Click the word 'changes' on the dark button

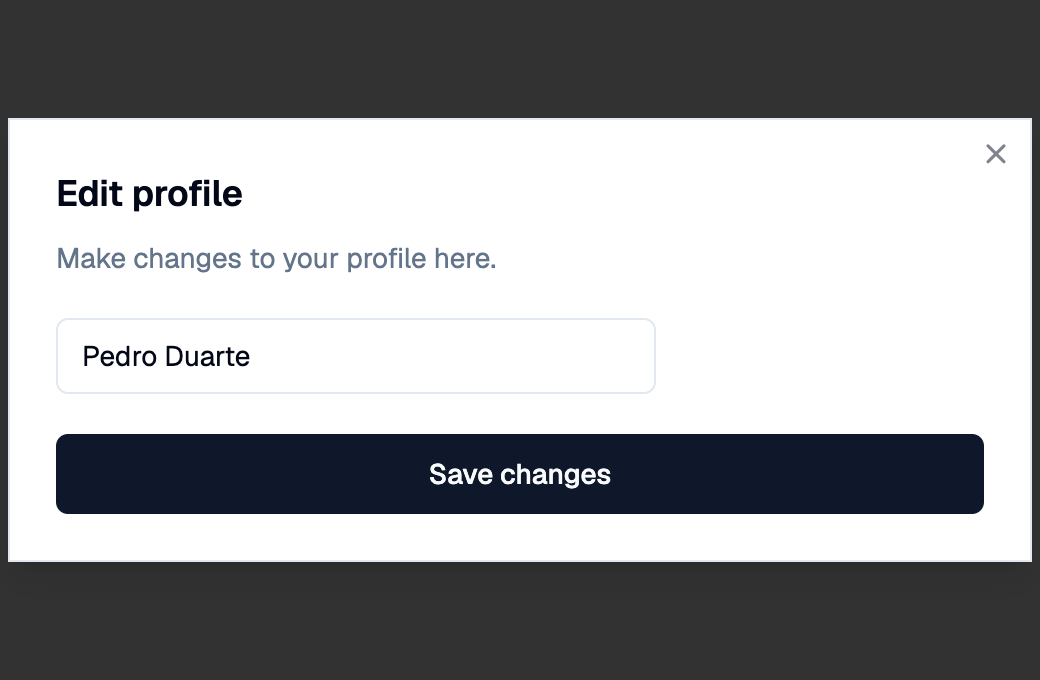[x=555, y=475]
